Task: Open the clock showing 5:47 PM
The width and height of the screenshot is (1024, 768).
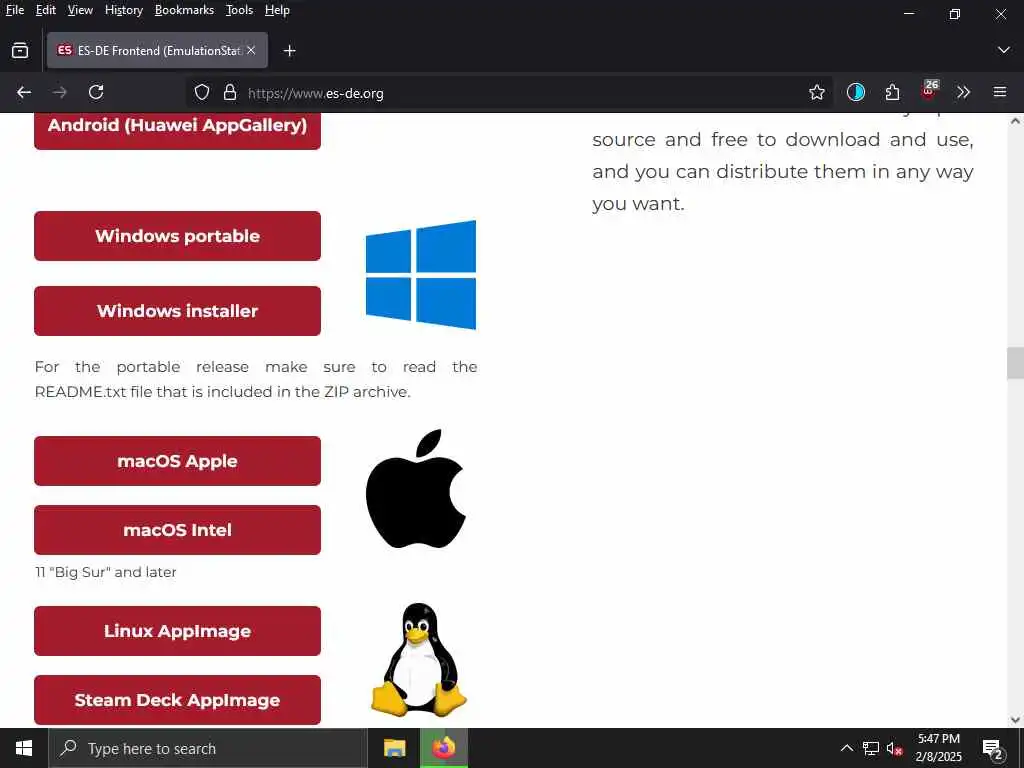Action: pyautogui.click(x=938, y=748)
